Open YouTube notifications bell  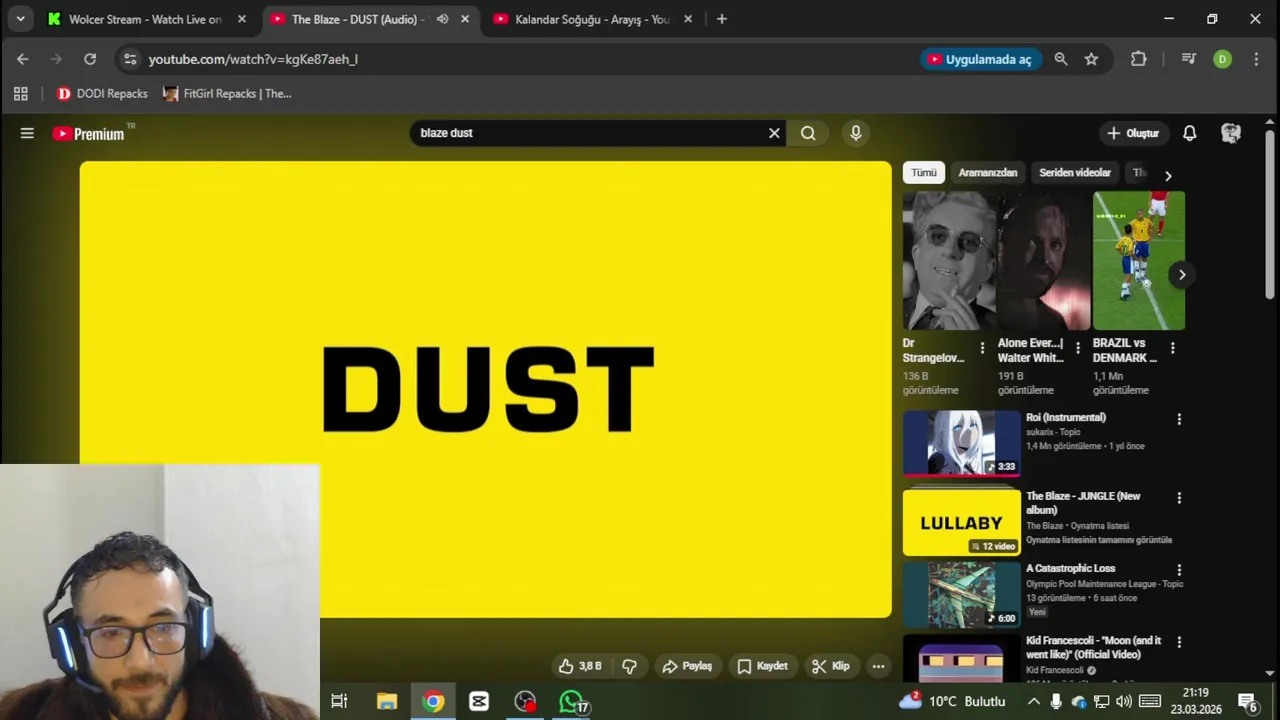click(1190, 133)
